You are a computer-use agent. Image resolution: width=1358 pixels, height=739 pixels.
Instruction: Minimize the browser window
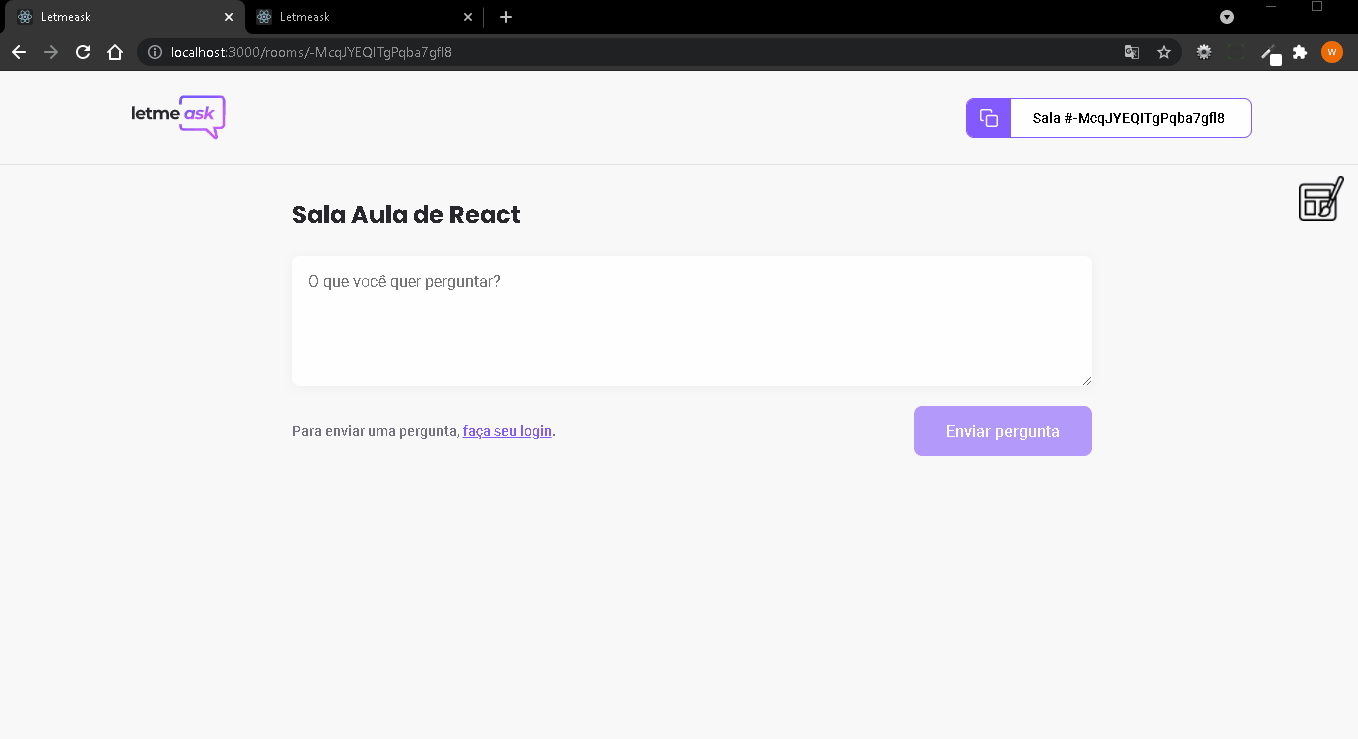point(1272,6)
